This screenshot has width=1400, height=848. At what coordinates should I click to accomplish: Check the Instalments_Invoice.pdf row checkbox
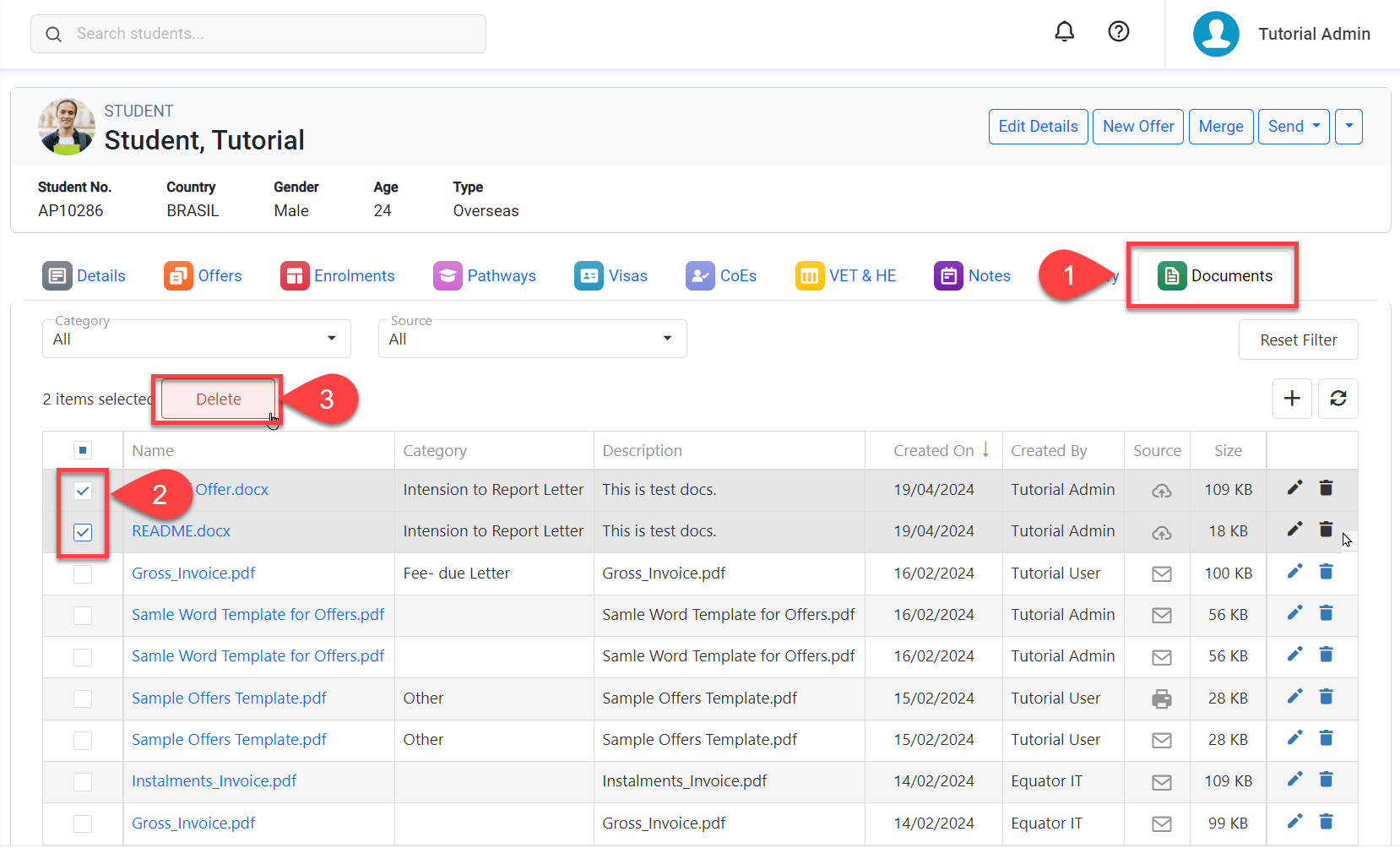(x=83, y=782)
